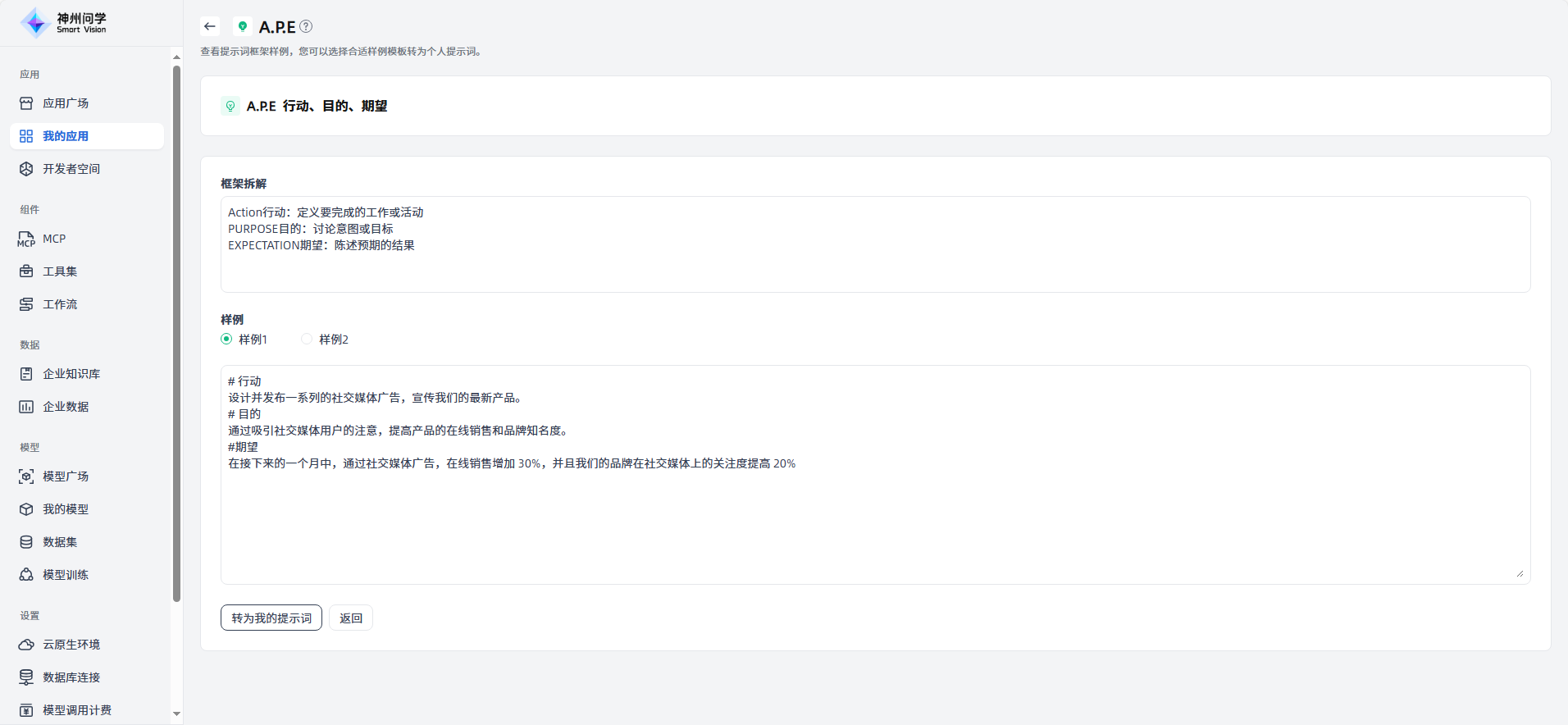Select the 样例2 radio button

pyautogui.click(x=307, y=339)
